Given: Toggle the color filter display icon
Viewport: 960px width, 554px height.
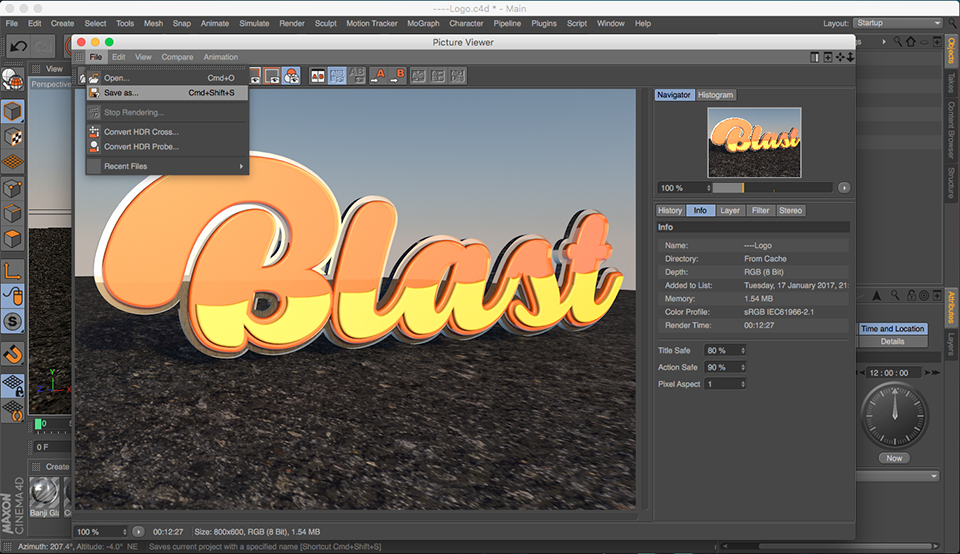Looking at the screenshot, I should pos(291,76).
